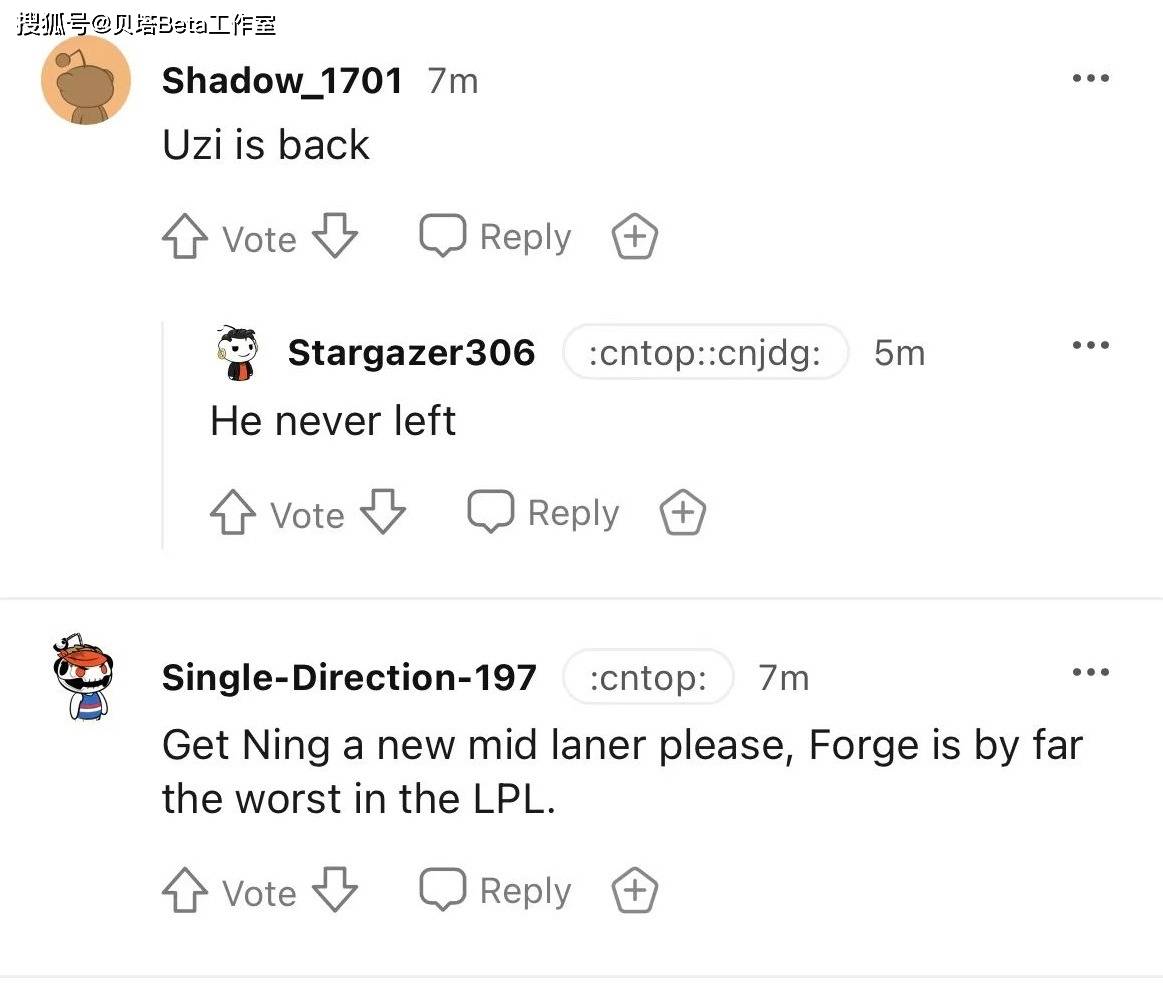The height and width of the screenshot is (983, 1163).
Task: Downvote Single-Direction-197's comment about Forge
Action: tap(335, 889)
